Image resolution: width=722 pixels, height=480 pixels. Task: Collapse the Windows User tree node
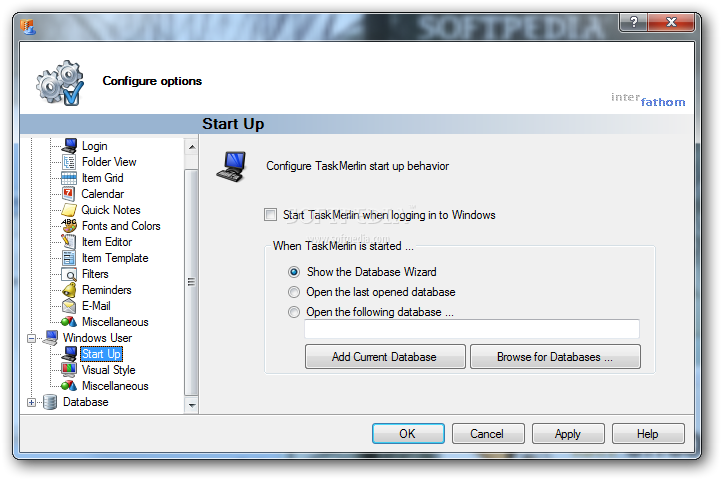coord(31,338)
